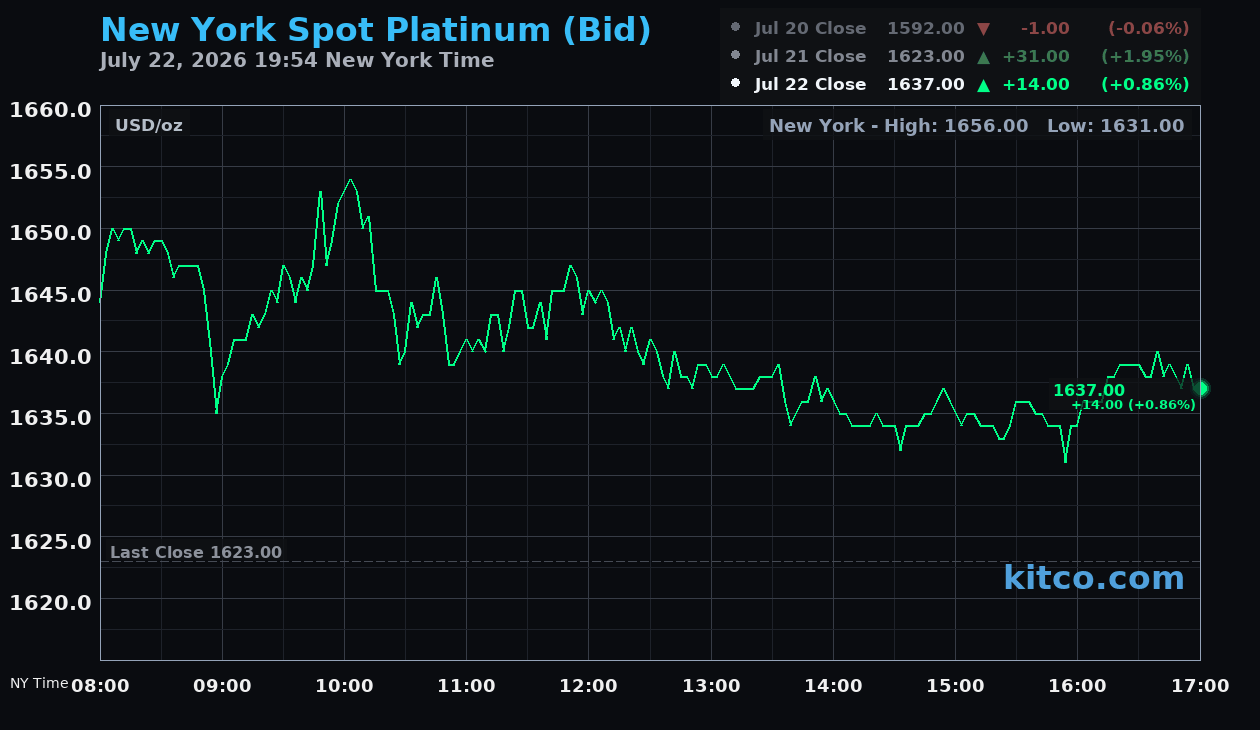Click the (-0.06%) percentage
This screenshot has width=1260, height=730.
(x=1149, y=28)
